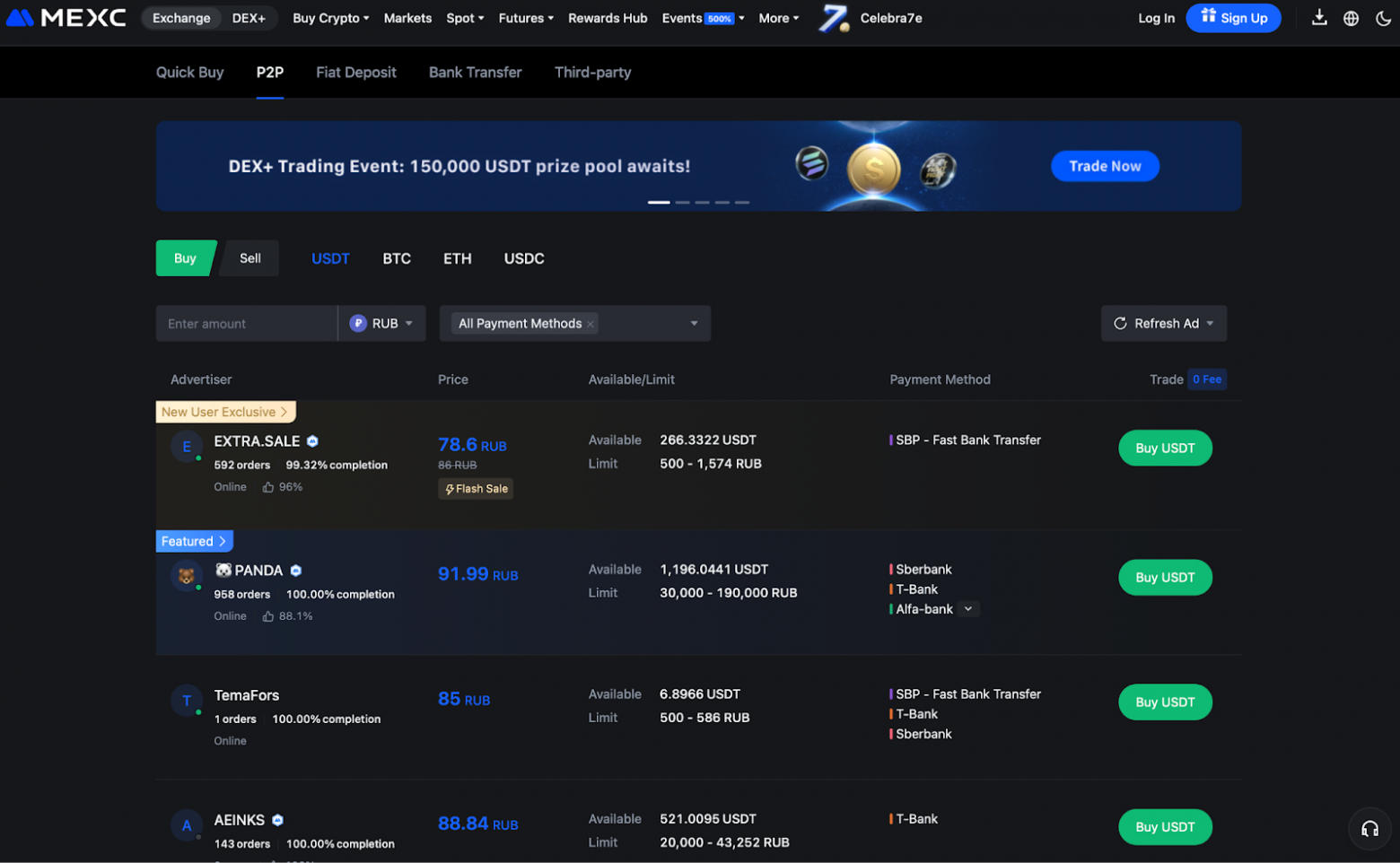Screen dimensions: 1400x863
Task: Open the Futures dropdown menu
Action: tap(526, 18)
